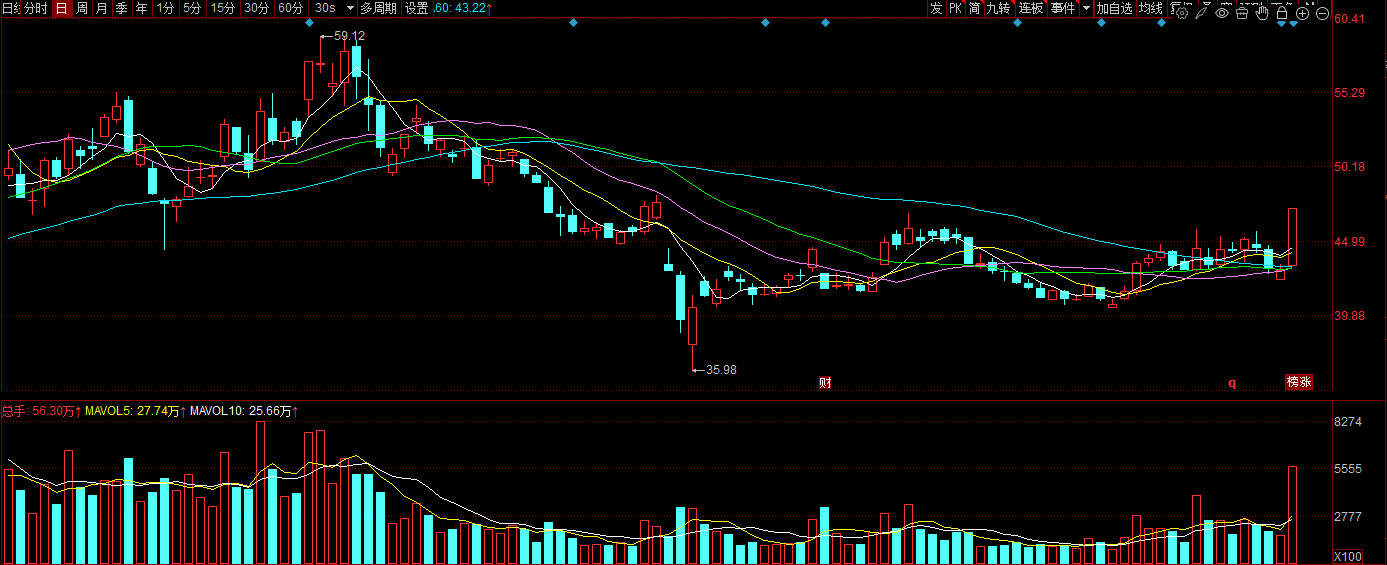This screenshot has height=565, width=1387.
Task: Click the red q marker on chart
Action: [1232, 382]
